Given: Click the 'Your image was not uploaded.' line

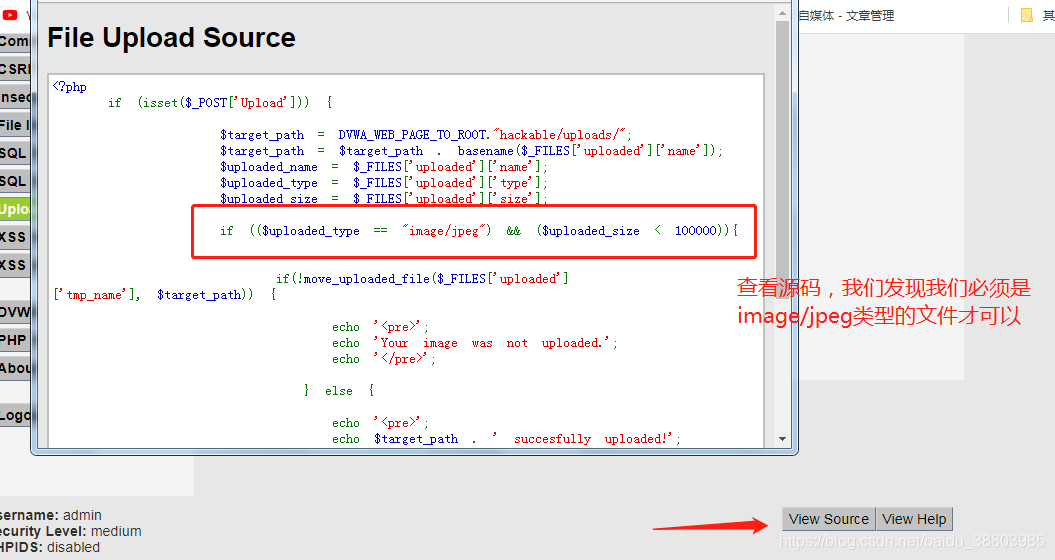Looking at the screenshot, I should tap(474, 343).
